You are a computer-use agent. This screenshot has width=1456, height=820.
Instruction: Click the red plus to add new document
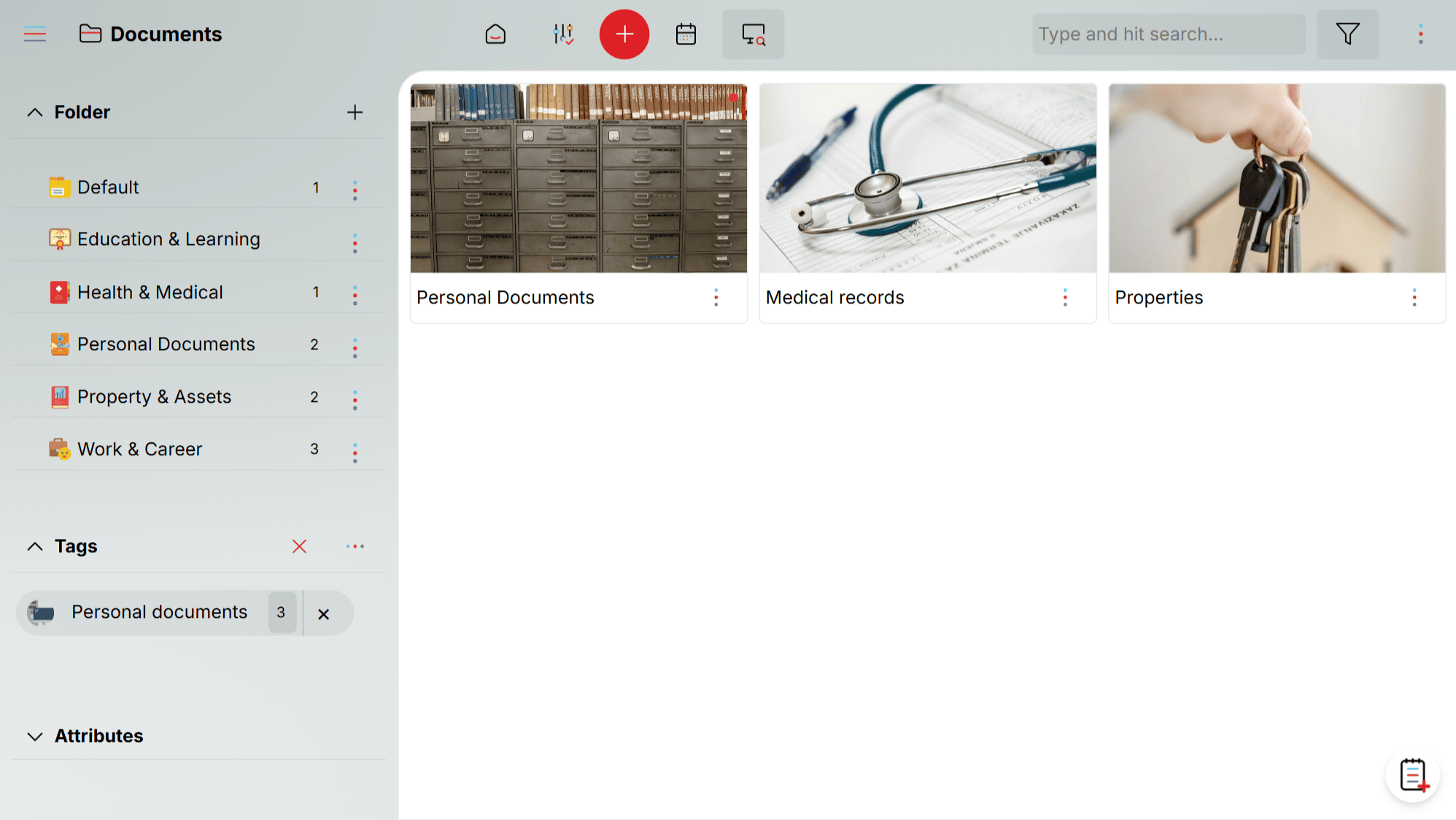[624, 34]
